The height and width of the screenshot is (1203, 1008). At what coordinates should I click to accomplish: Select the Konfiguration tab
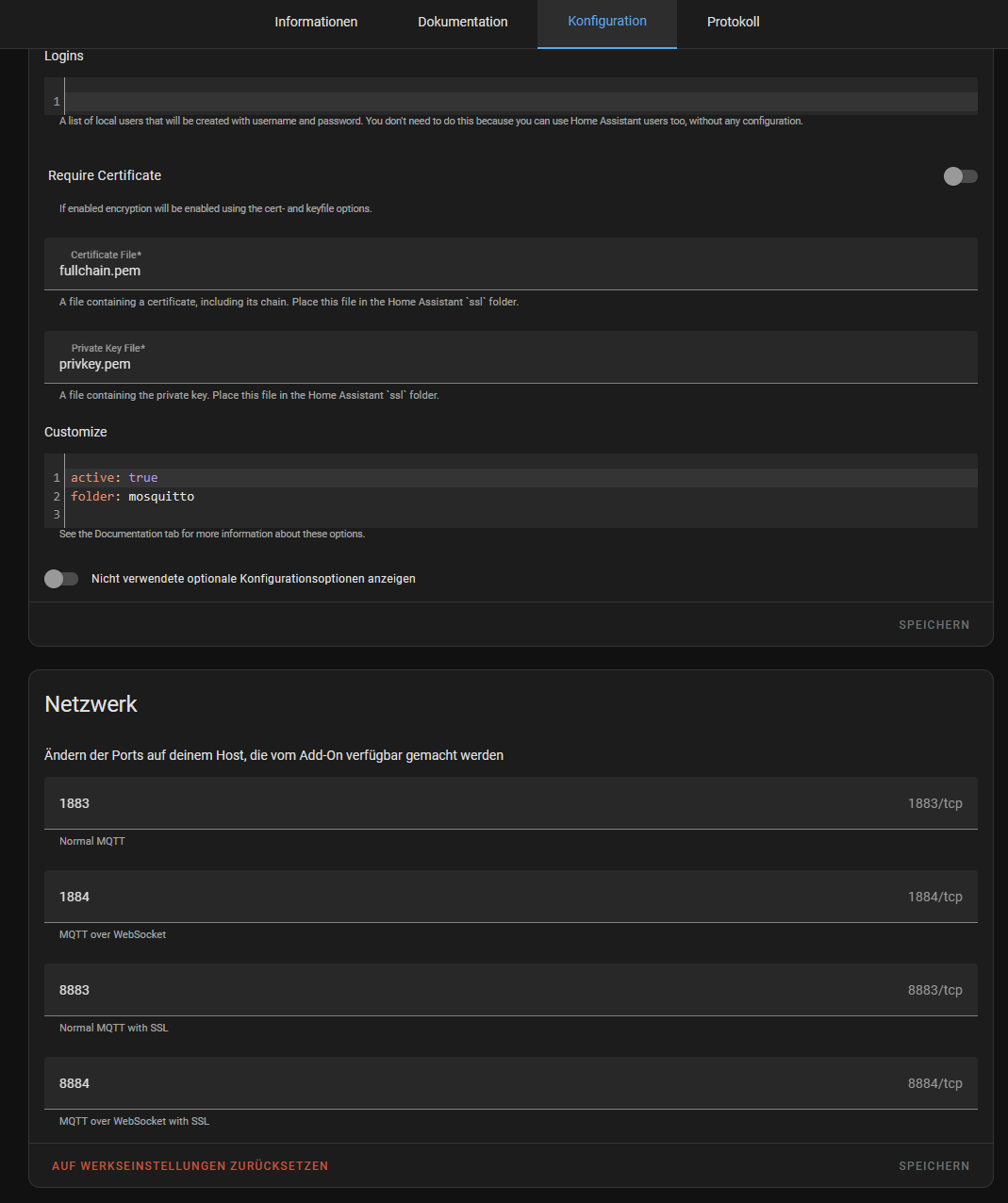(607, 22)
